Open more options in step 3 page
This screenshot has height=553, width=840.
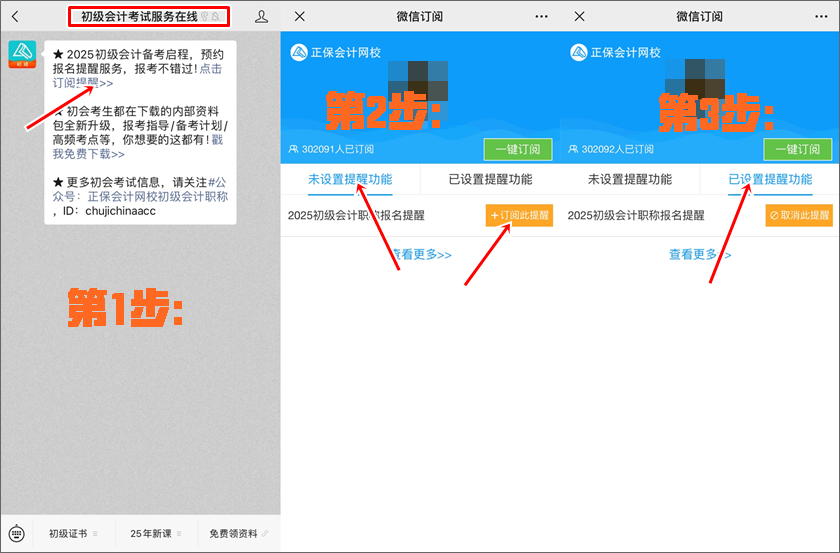[821, 17]
